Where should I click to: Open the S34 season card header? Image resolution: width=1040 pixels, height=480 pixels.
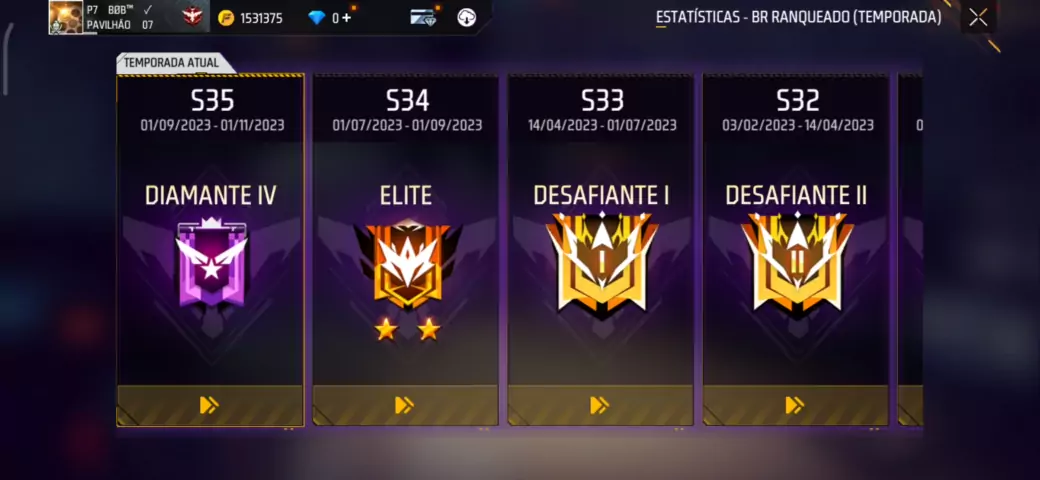point(407,110)
